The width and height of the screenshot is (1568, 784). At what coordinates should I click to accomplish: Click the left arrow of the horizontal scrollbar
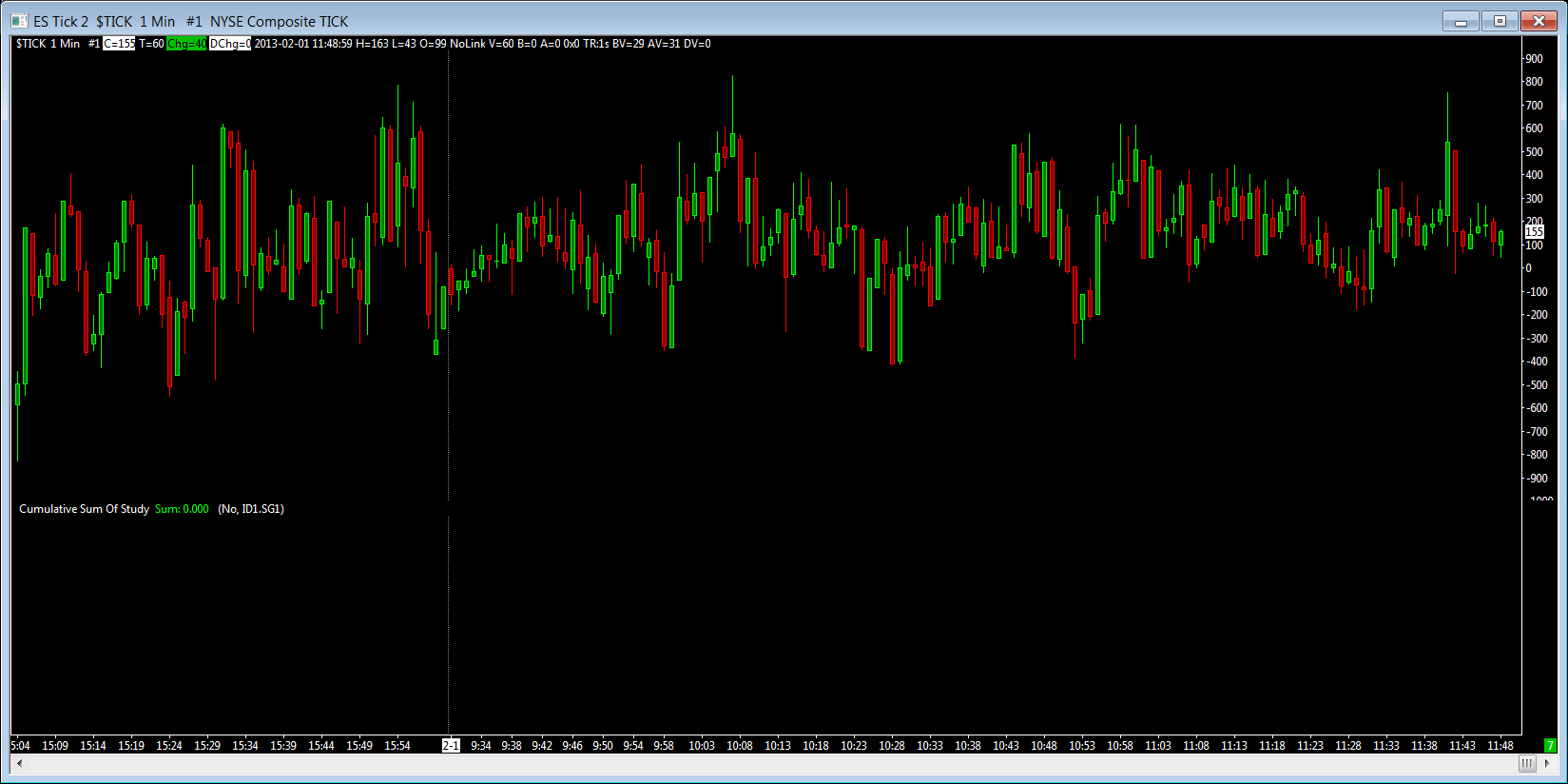click(x=19, y=763)
